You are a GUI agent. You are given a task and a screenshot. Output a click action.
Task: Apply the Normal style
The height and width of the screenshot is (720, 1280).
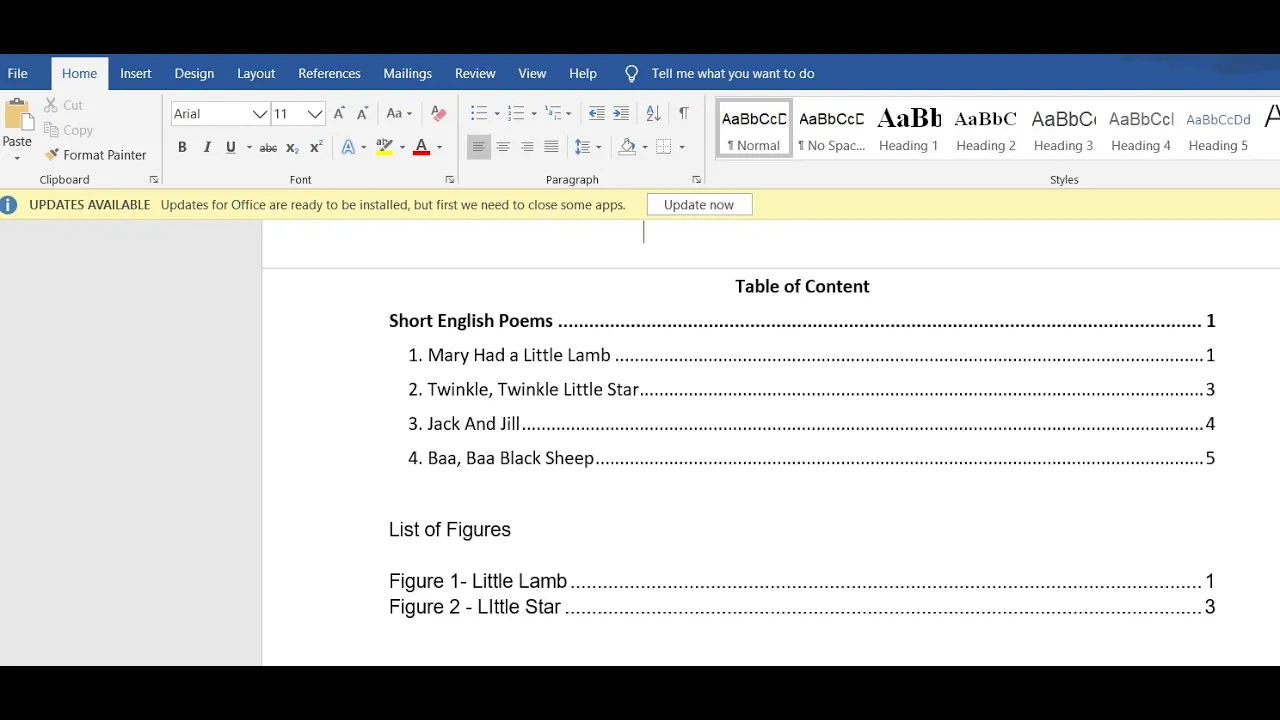click(754, 127)
